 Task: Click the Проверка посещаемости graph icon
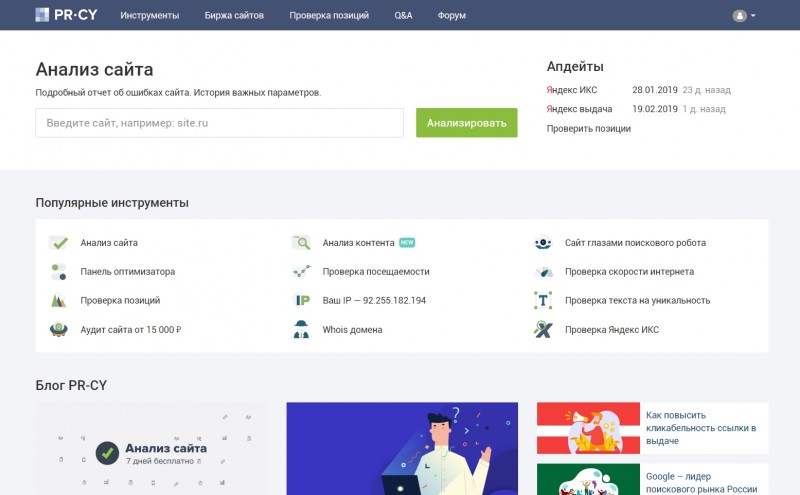(301, 271)
